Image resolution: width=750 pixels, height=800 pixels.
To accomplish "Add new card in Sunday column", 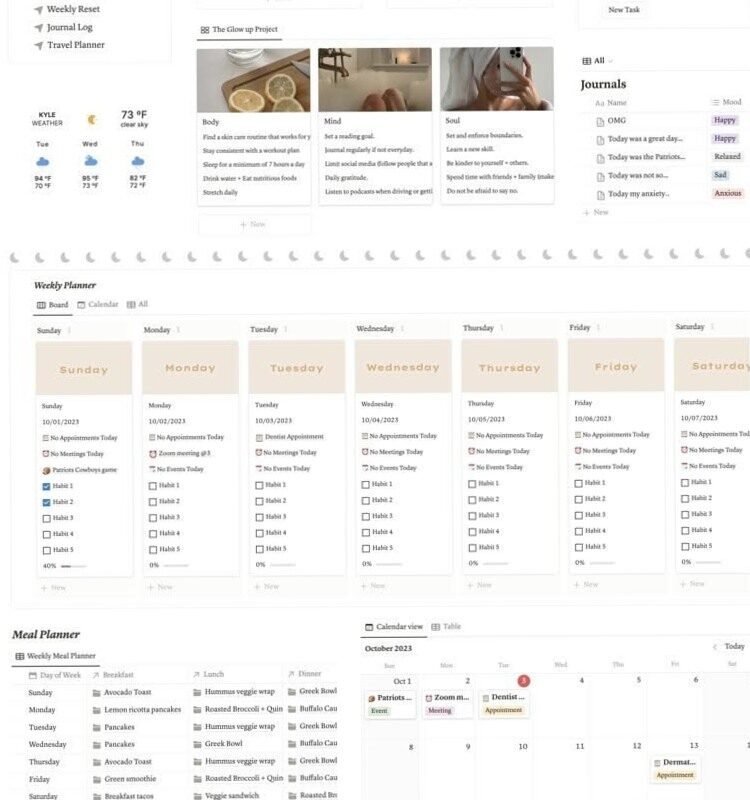I will coord(53,588).
